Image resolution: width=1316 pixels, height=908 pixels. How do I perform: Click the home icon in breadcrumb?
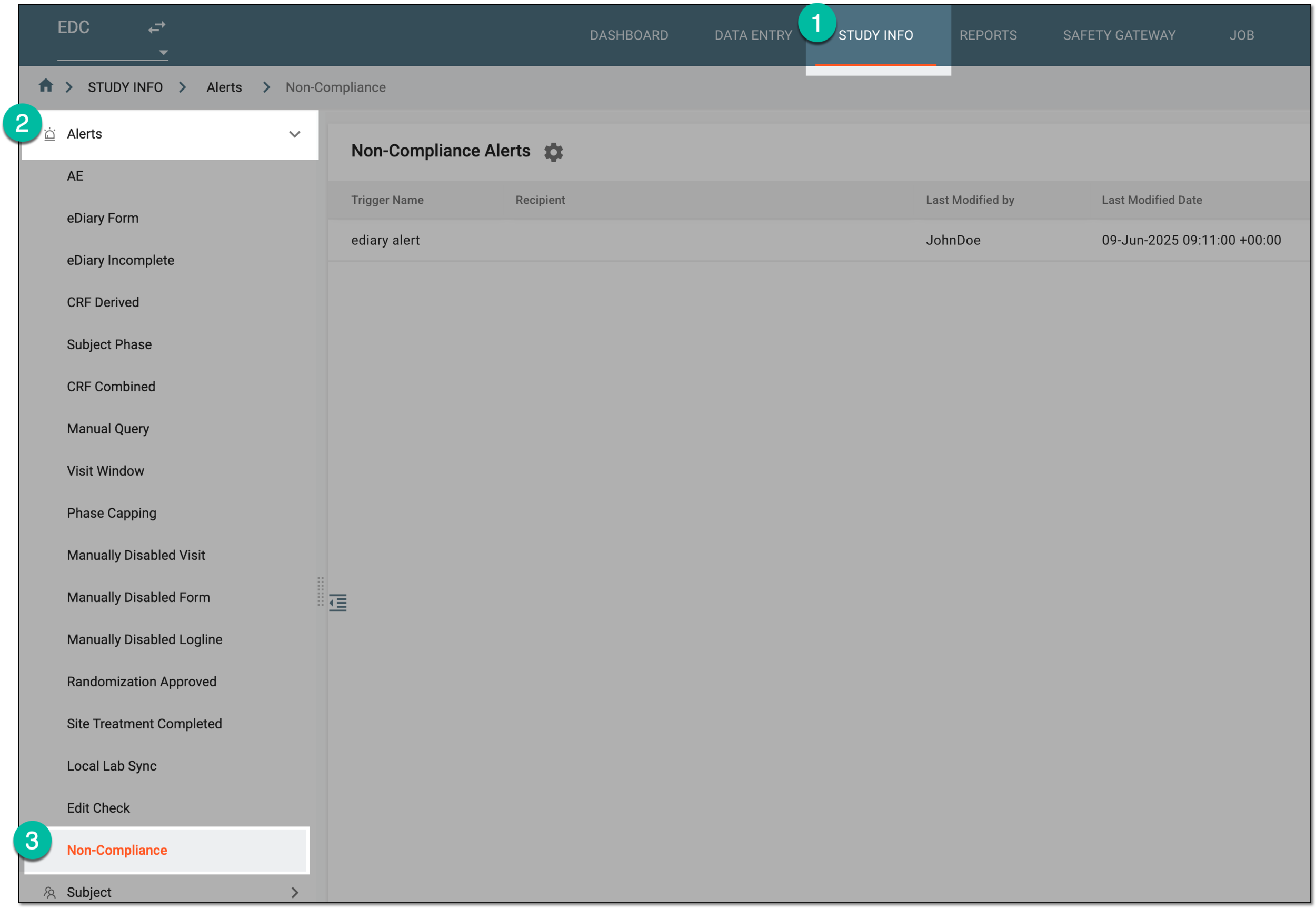click(x=45, y=86)
